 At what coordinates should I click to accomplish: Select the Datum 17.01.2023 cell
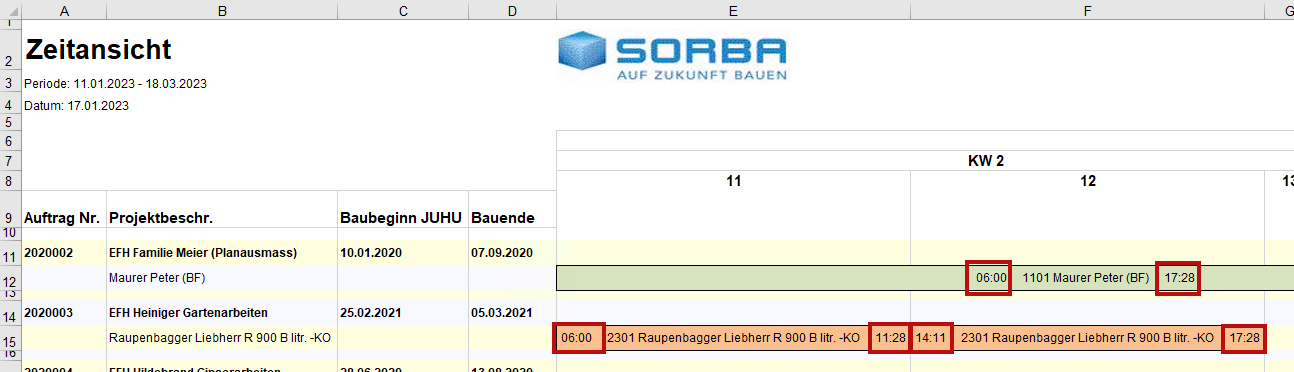(x=76, y=105)
